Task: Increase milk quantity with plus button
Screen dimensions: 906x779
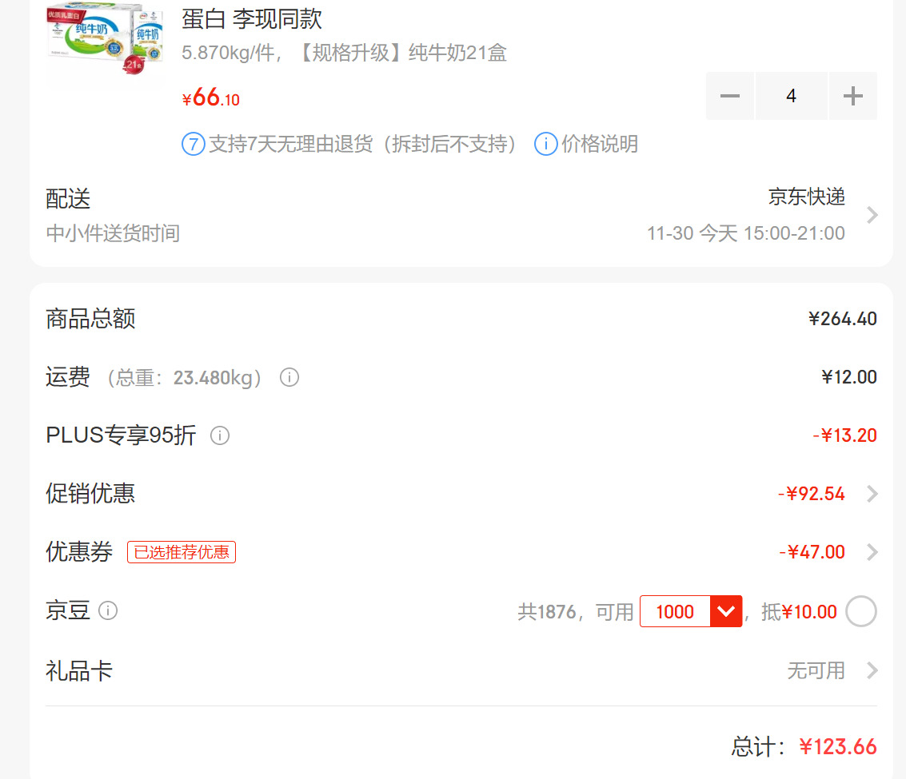Action: click(x=853, y=96)
